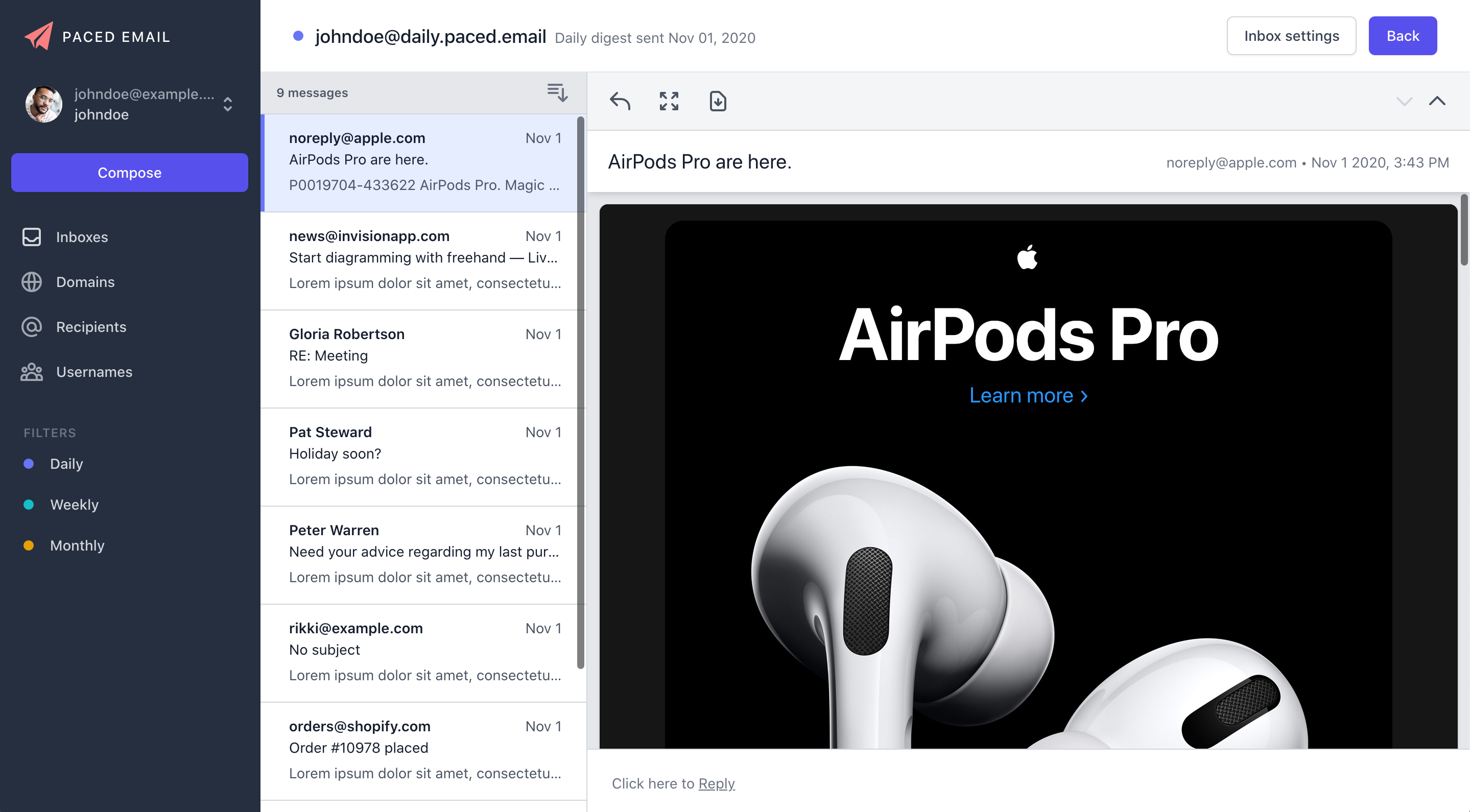Image resolution: width=1470 pixels, height=812 pixels.
Task: Enable the Weekly filter
Action: (74, 505)
